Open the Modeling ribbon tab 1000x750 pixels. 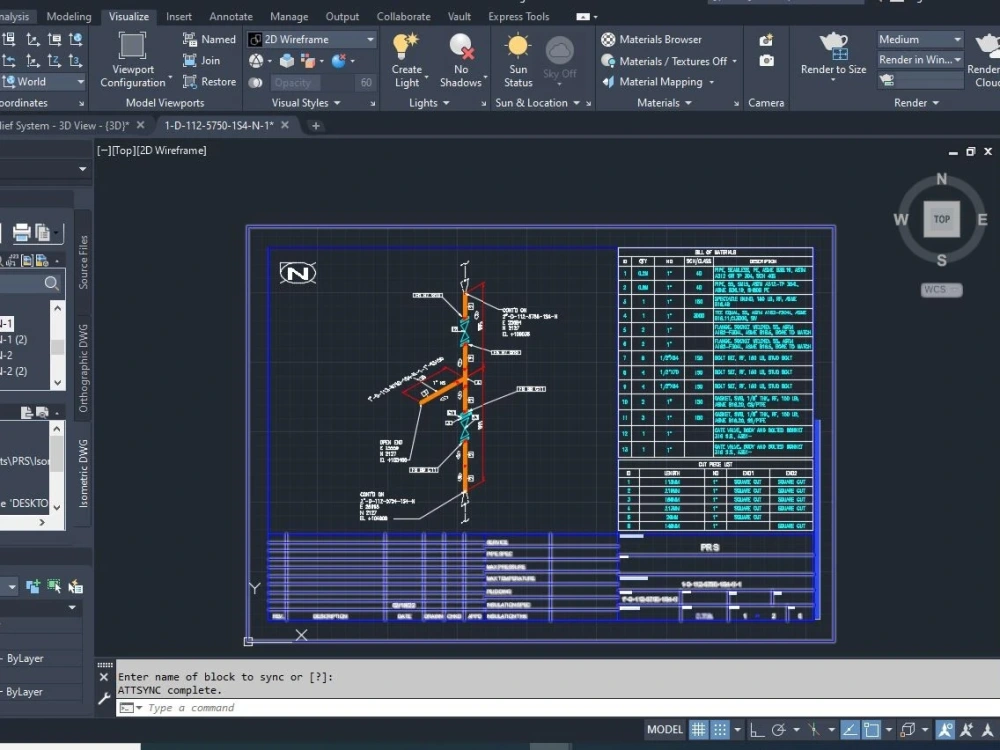coord(69,17)
